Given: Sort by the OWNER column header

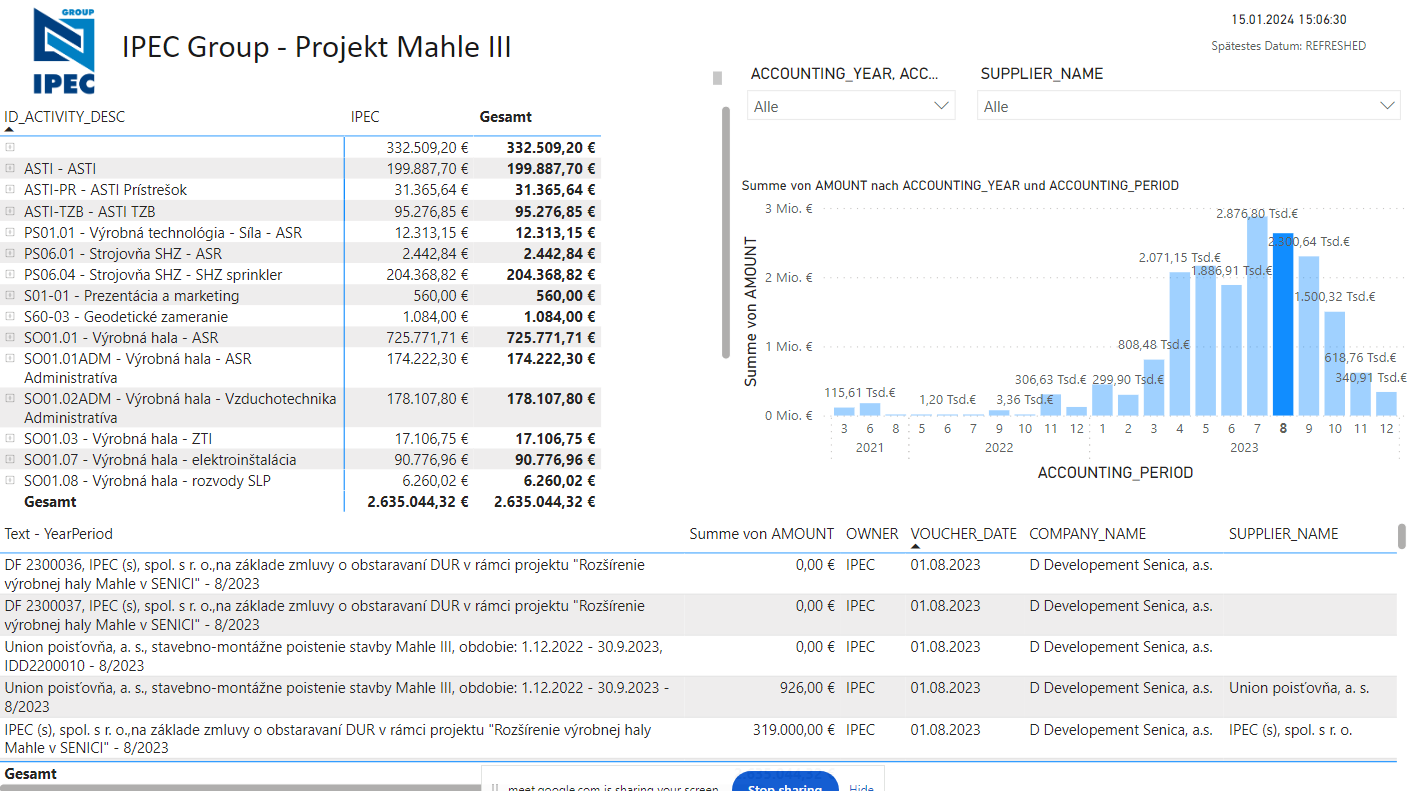Looking at the screenshot, I should [872, 534].
